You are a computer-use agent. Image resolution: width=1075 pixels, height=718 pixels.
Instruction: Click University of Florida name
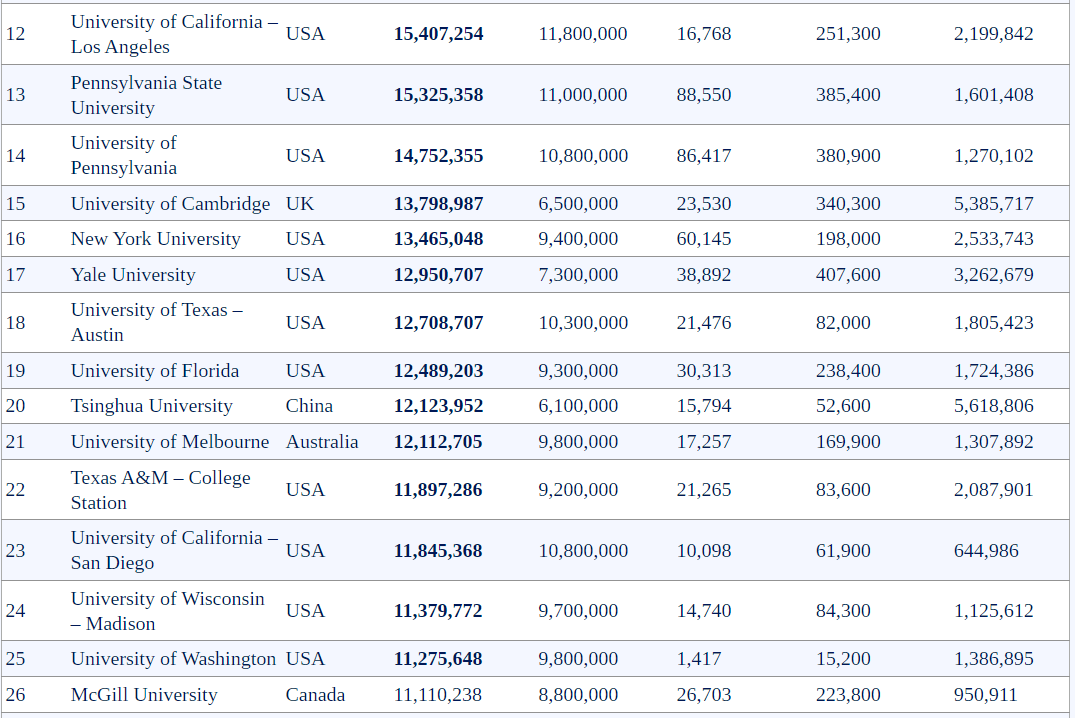point(155,371)
